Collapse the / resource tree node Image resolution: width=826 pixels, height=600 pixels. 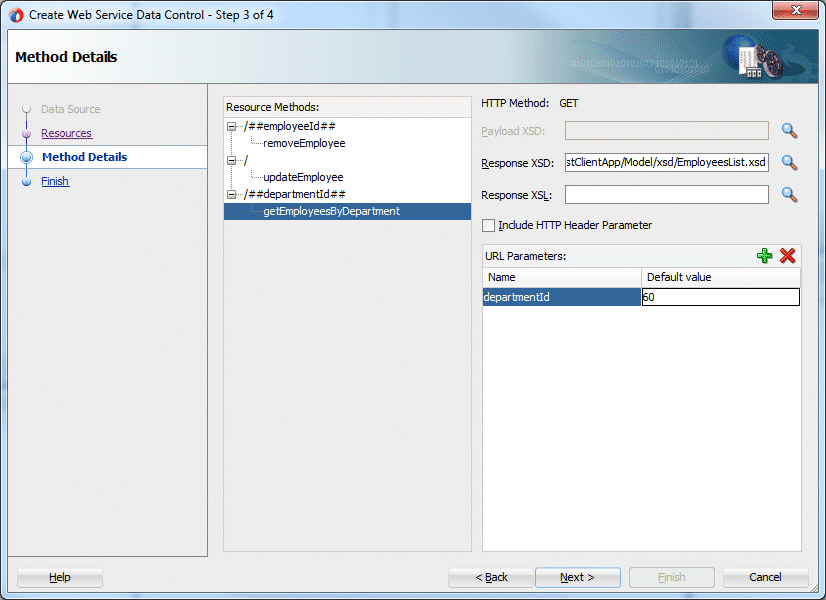[x=231, y=160]
